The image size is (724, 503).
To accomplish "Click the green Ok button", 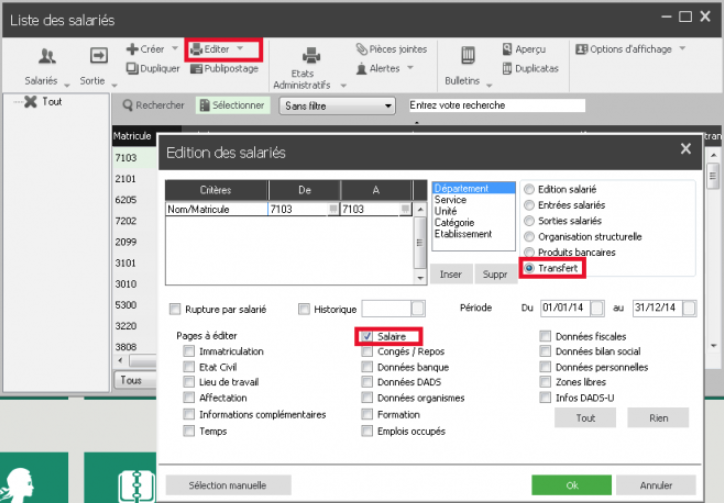I will click(572, 485).
